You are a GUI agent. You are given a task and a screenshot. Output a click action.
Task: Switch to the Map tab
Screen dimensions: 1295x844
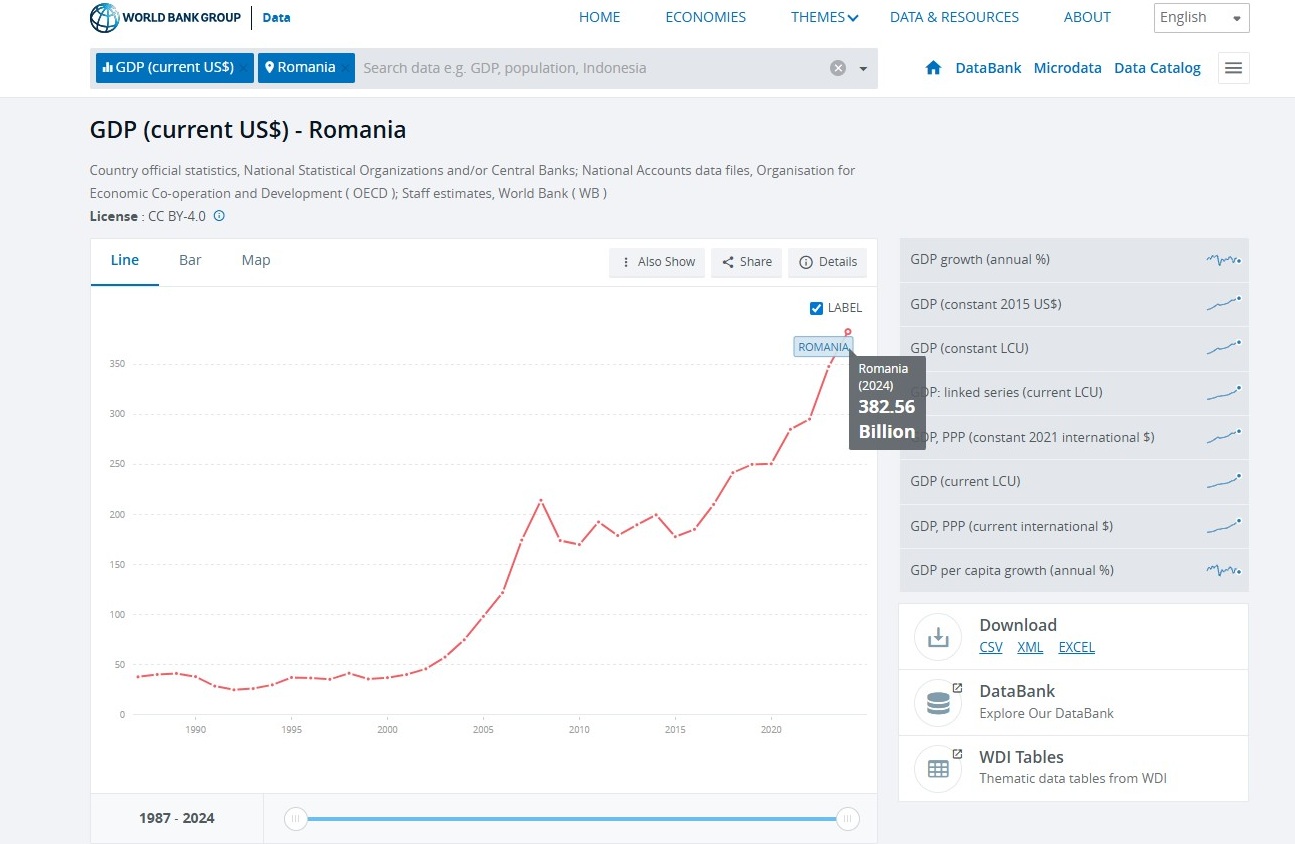tap(256, 260)
